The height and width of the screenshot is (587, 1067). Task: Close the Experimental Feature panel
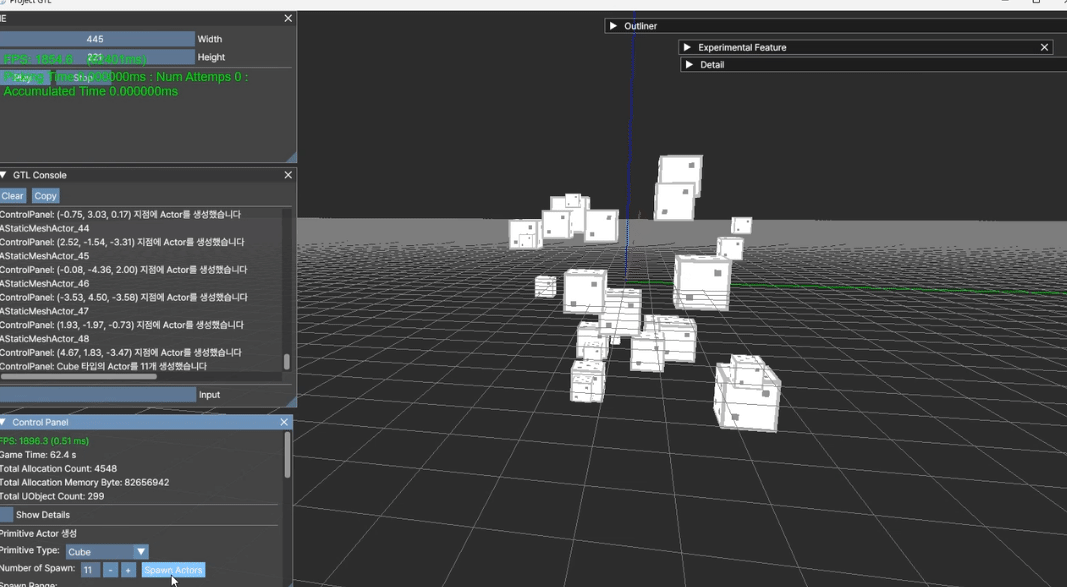pos(1045,47)
